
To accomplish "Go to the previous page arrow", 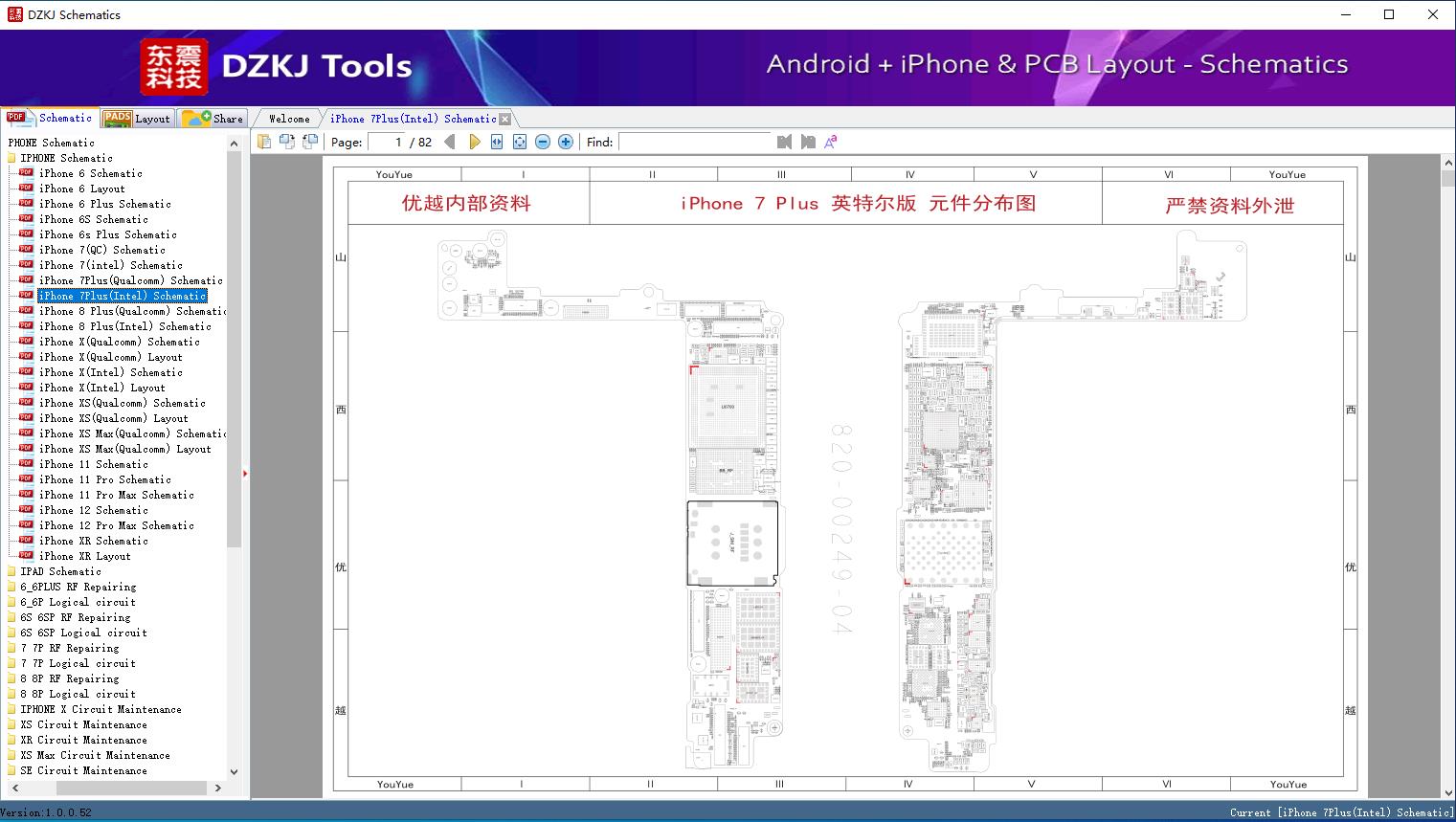I will pyautogui.click(x=450, y=142).
